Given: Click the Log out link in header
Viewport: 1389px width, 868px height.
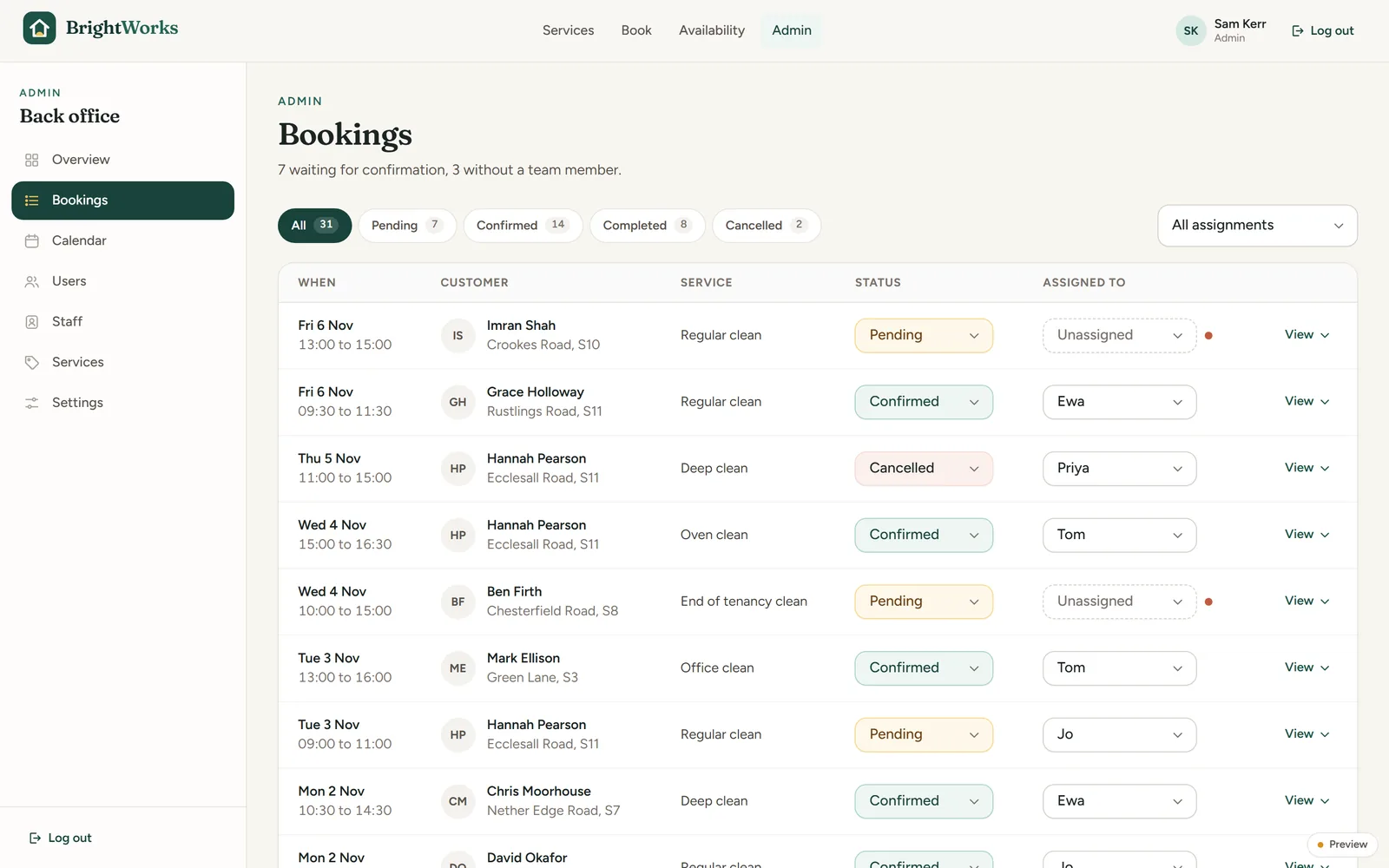Looking at the screenshot, I should (1323, 31).
